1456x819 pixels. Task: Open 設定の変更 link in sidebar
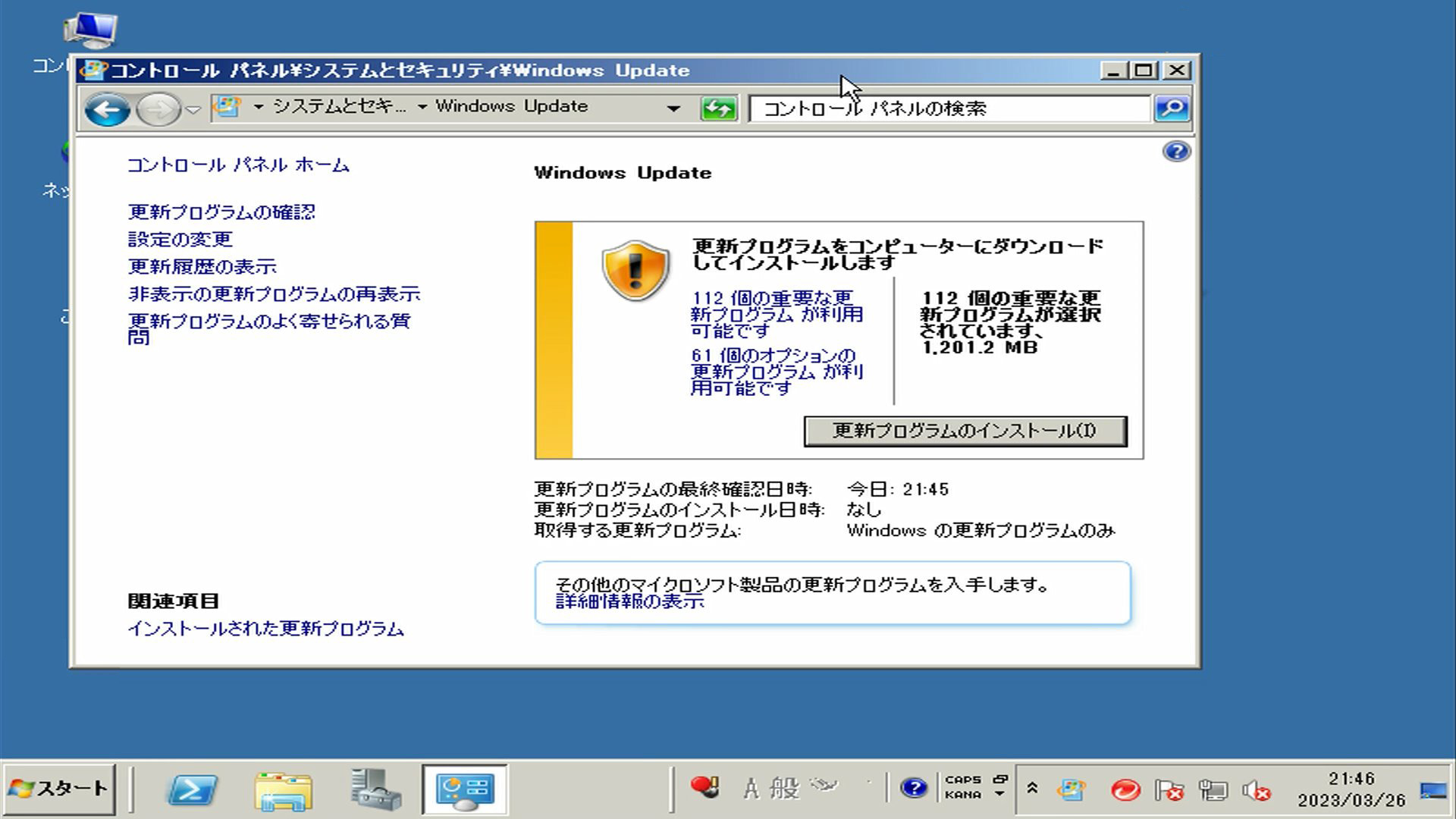pos(180,240)
